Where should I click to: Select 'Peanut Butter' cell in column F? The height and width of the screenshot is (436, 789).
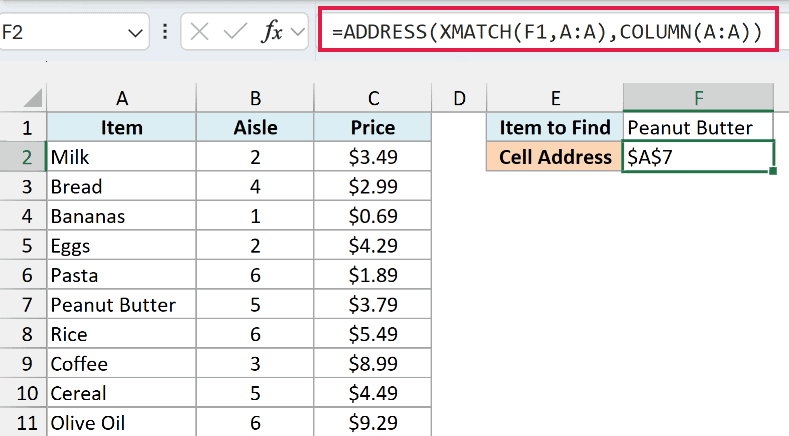698,127
